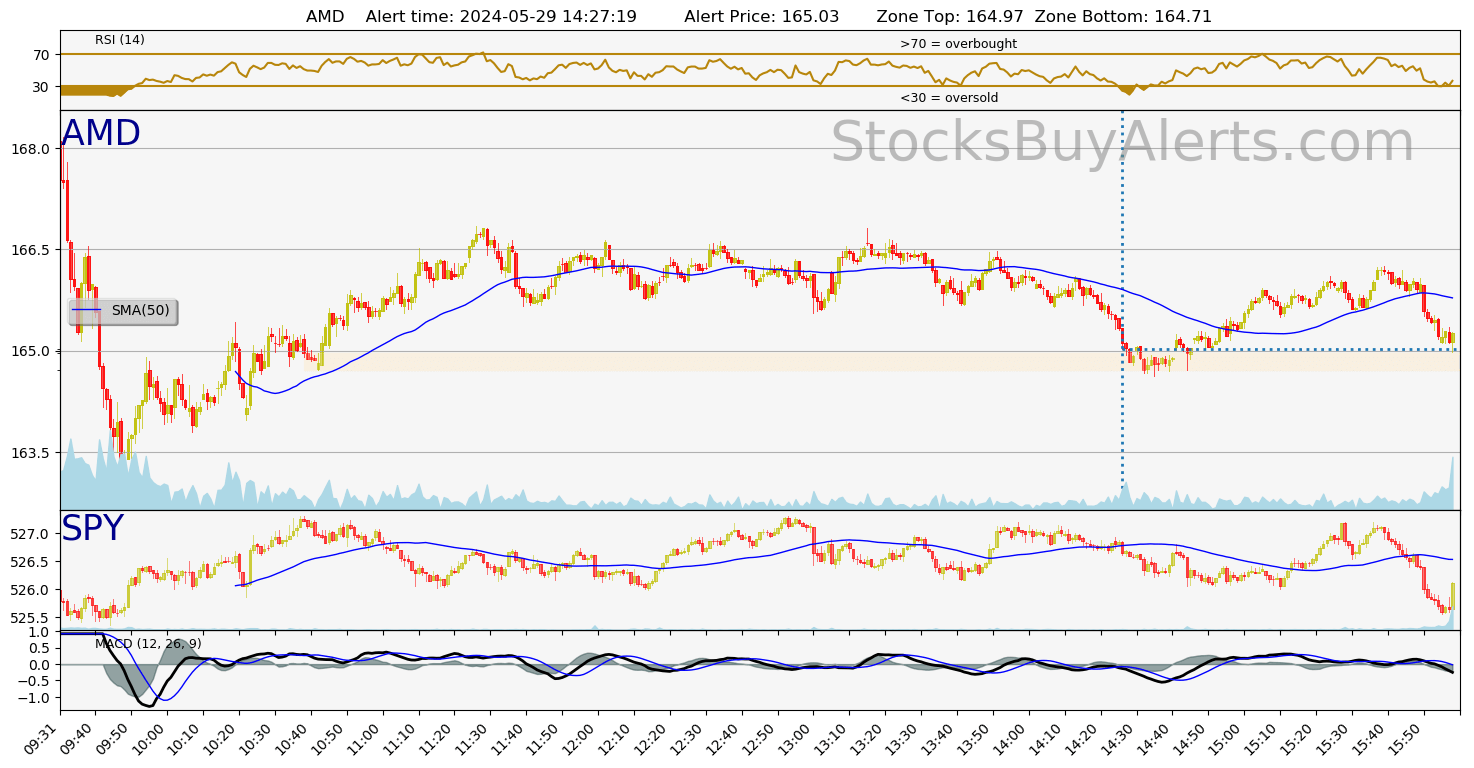This screenshot has width=1474, height=768.
Task: Click the '<30 = oversold' annotation
Action: click(949, 98)
